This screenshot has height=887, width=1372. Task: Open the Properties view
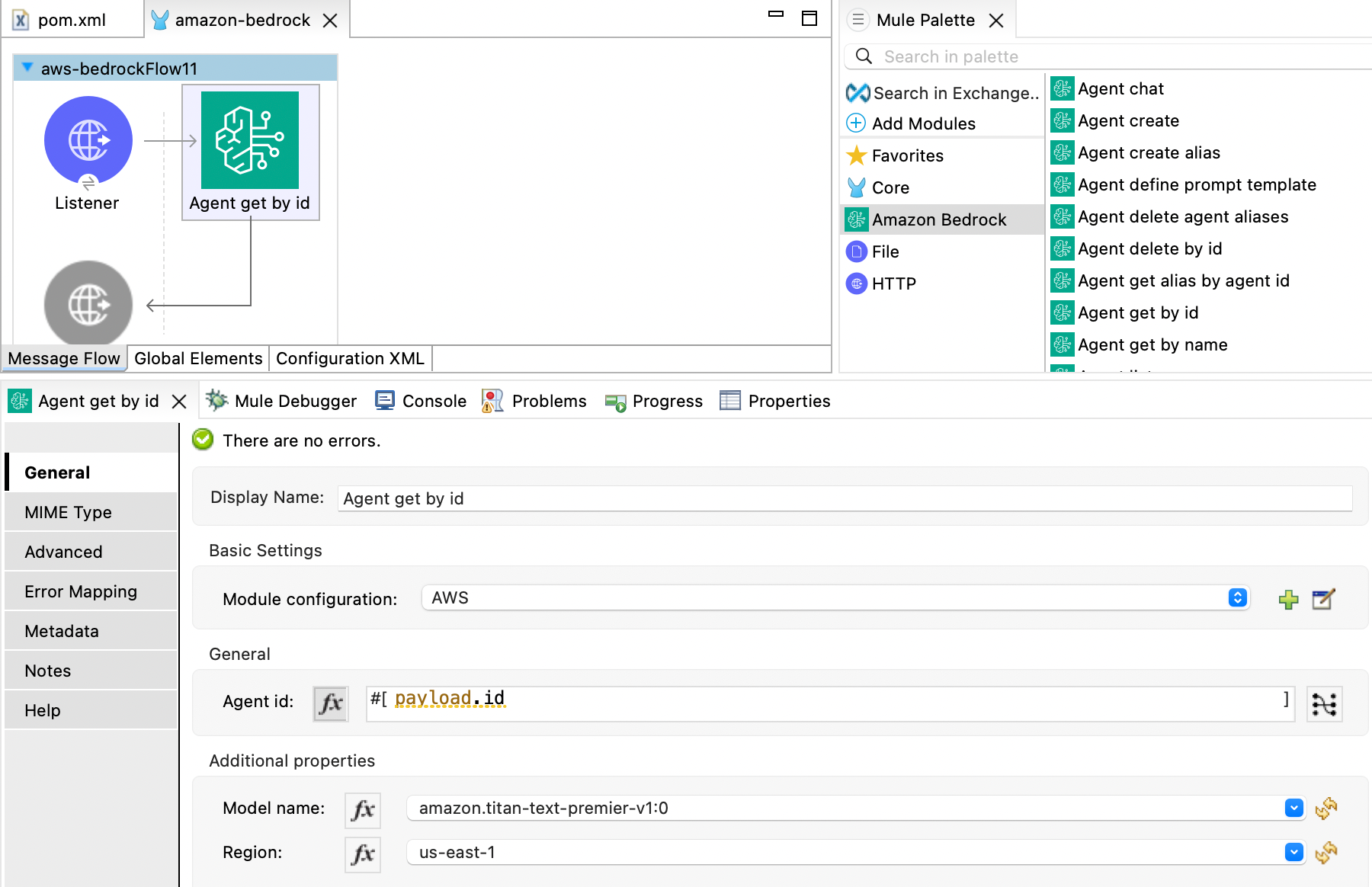775,401
